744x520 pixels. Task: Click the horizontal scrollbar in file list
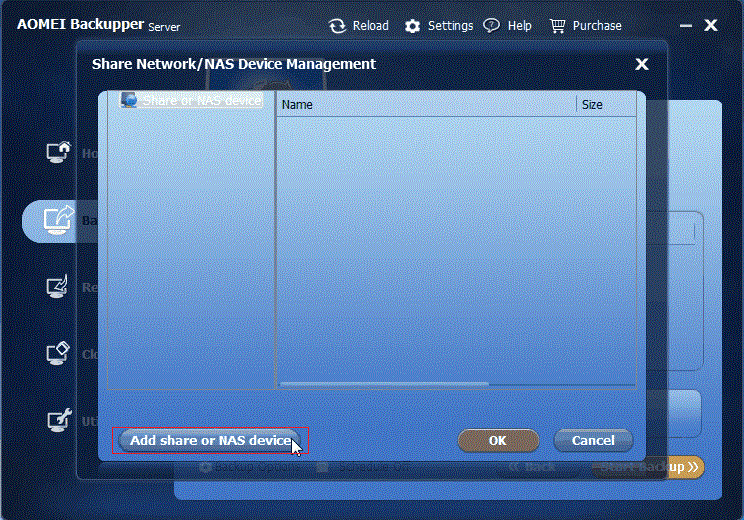[384, 384]
